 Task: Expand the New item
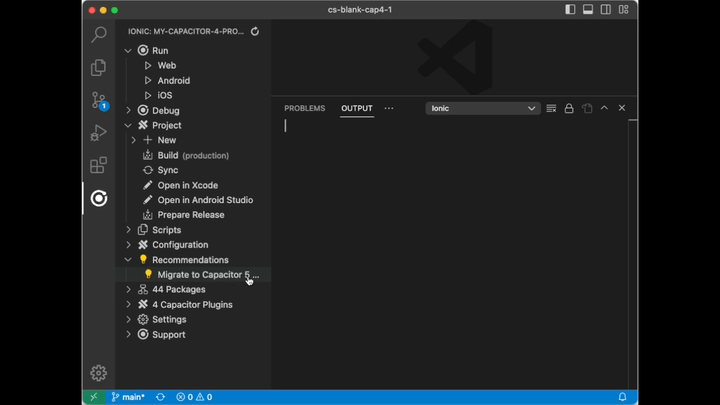(x=134, y=140)
